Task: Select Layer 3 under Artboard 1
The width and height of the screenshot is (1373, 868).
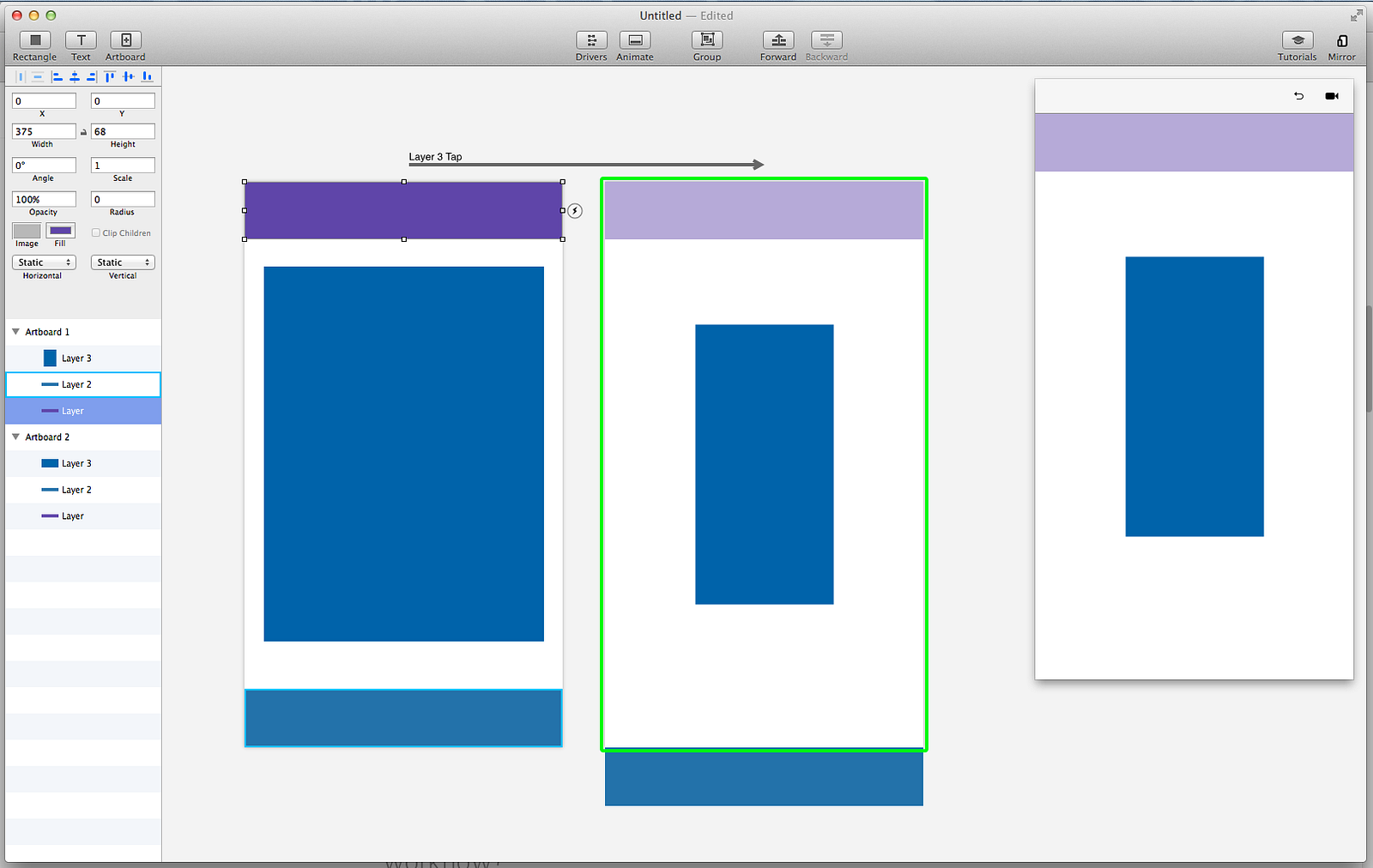Action: pyautogui.click(x=83, y=359)
